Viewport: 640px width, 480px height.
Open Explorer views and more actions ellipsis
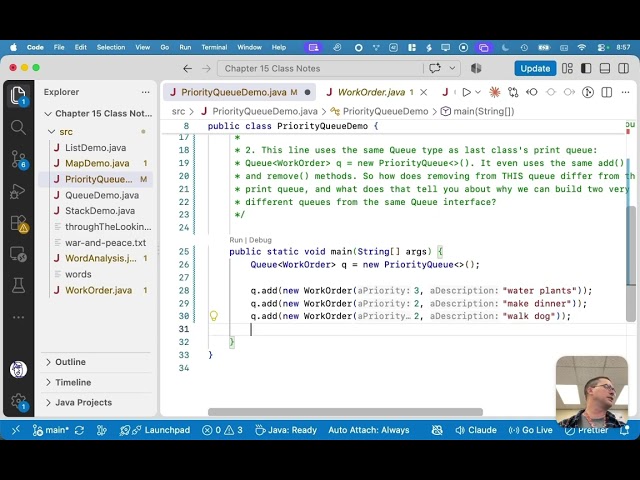(x=145, y=92)
